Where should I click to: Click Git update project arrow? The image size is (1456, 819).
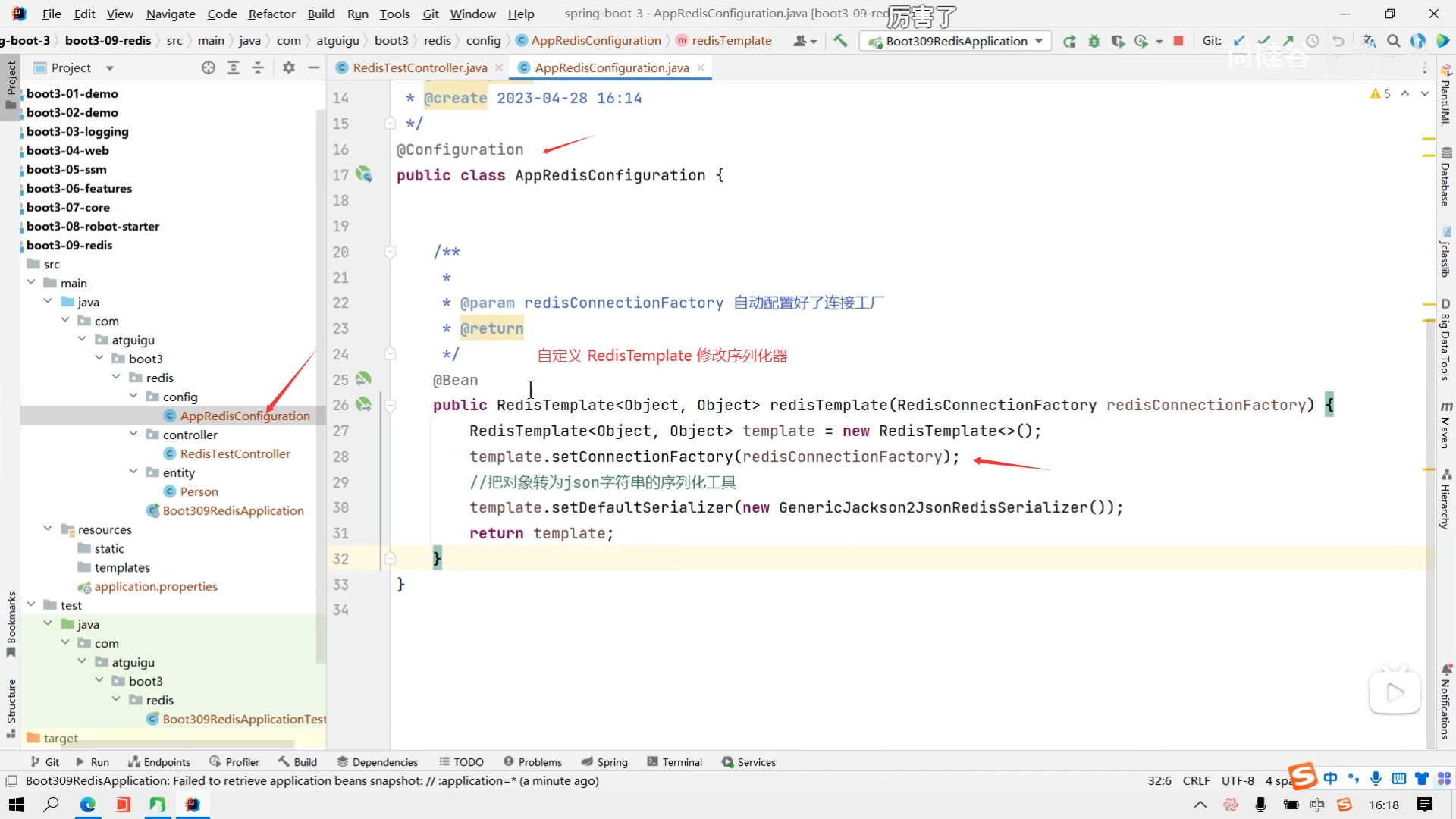1239,41
